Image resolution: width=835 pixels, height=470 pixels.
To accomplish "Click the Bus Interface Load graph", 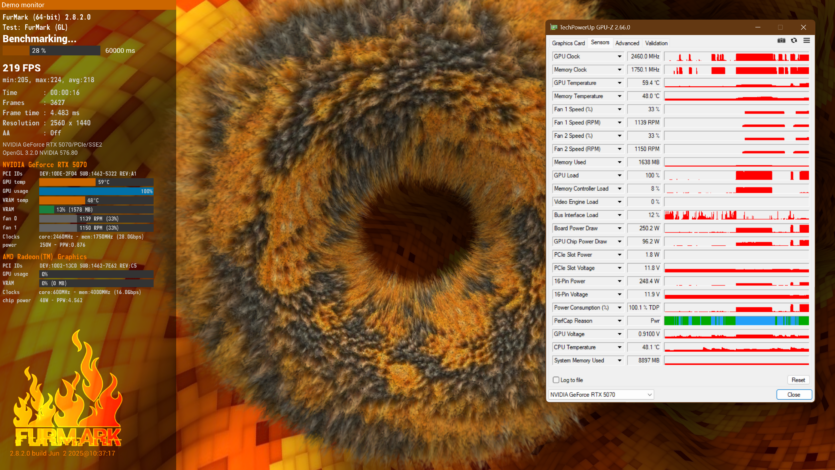I will pos(736,215).
